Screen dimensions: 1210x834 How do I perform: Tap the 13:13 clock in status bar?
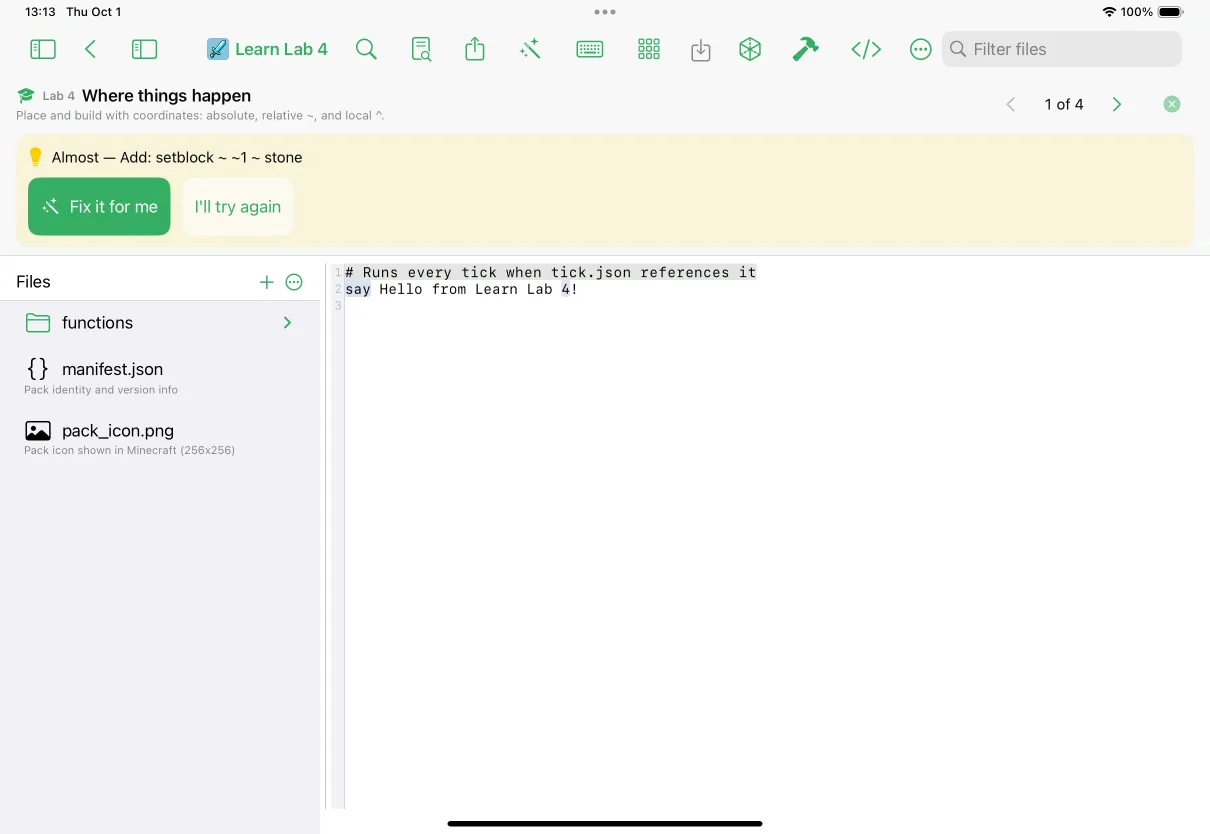click(40, 12)
